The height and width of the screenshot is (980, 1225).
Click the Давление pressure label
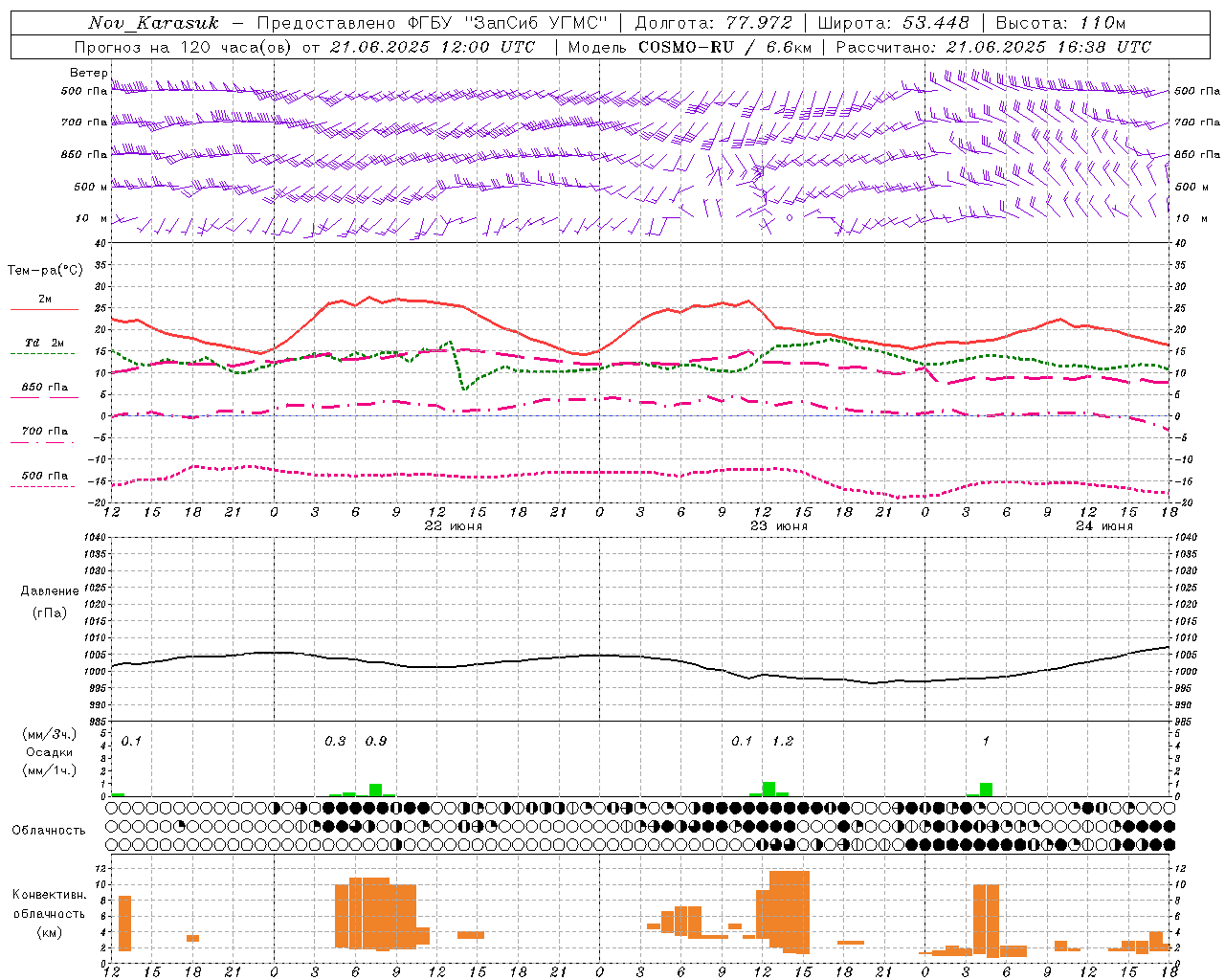pyautogui.click(x=49, y=591)
